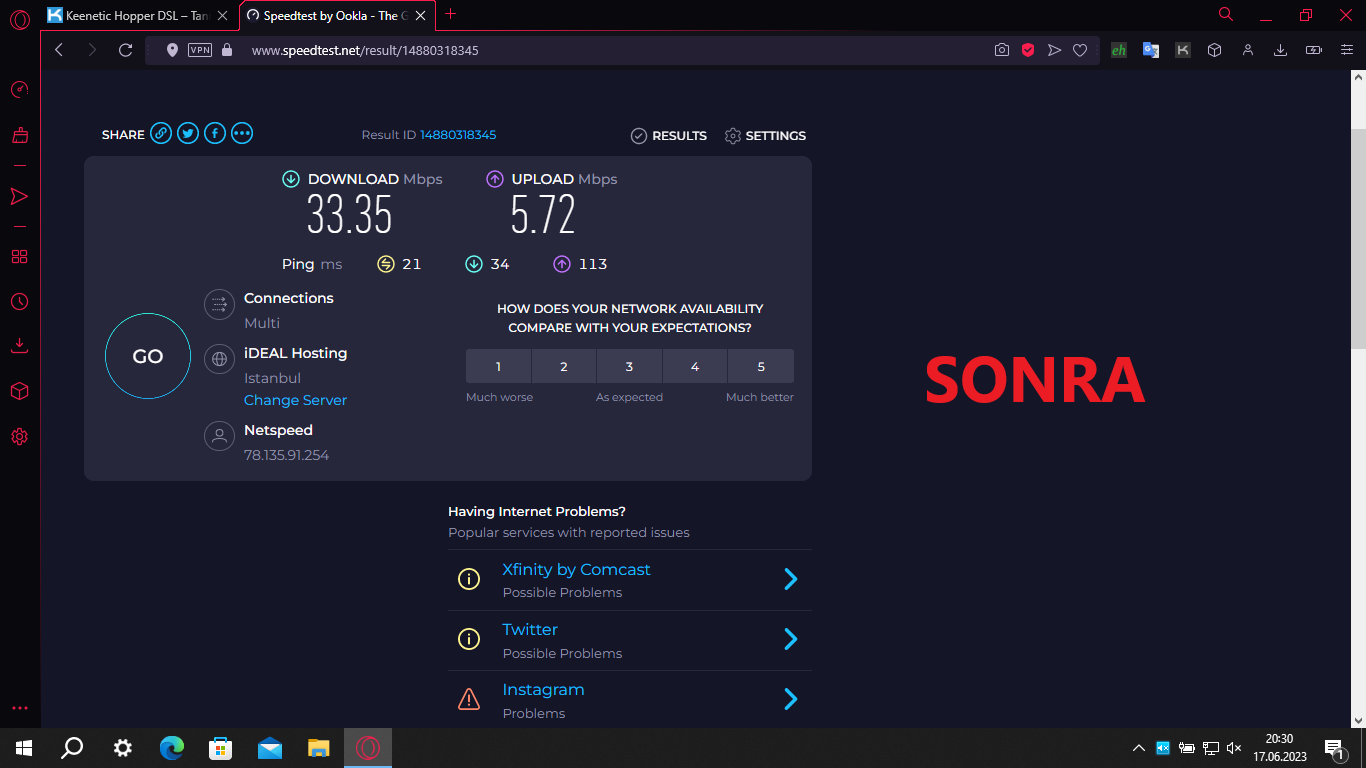The width and height of the screenshot is (1366, 768).
Task: Open Microsoft Edge from the taskbar
Action: pos(172,747)
